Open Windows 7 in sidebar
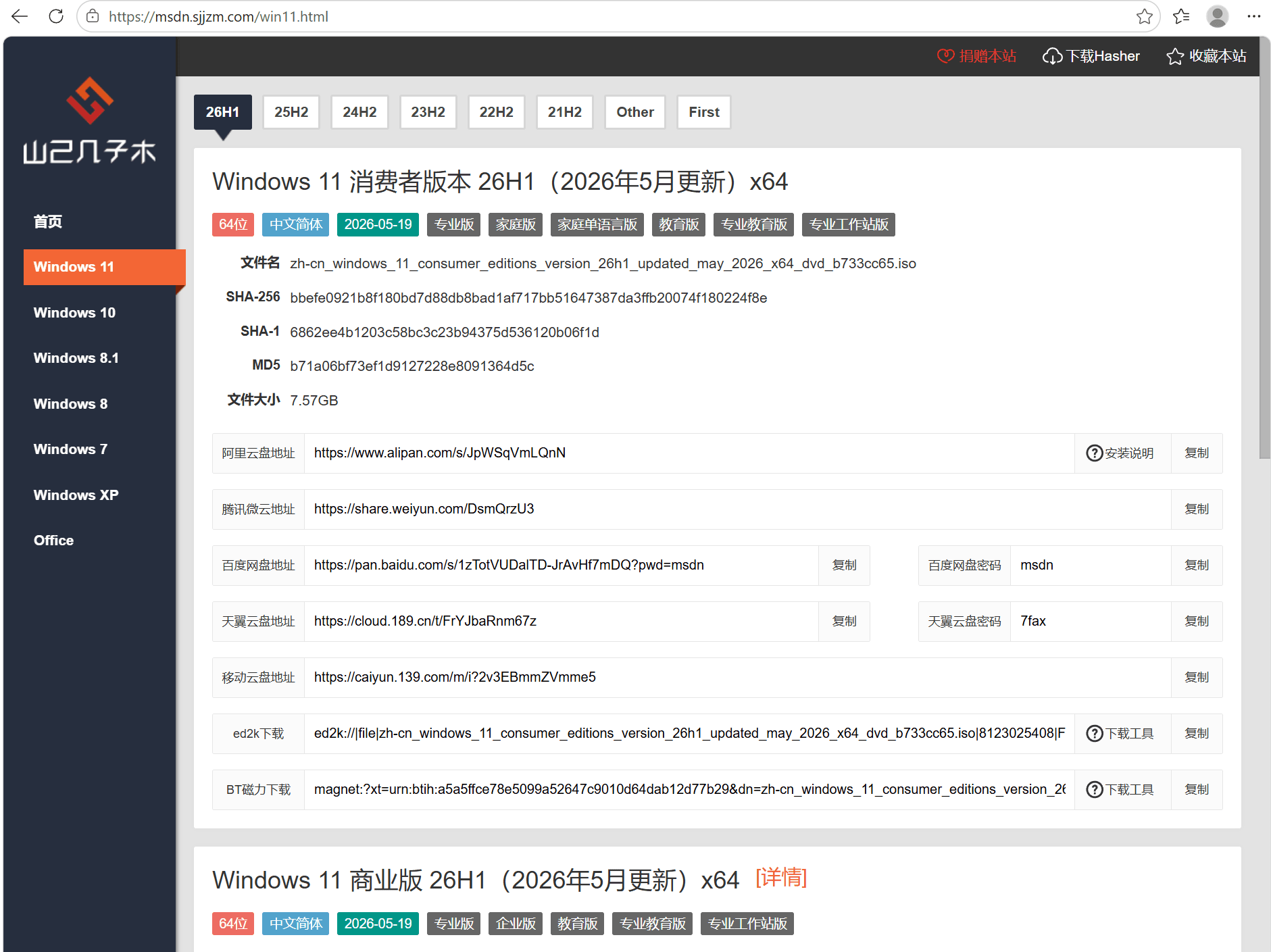The image size is (1271, 952). click(70, 449)
